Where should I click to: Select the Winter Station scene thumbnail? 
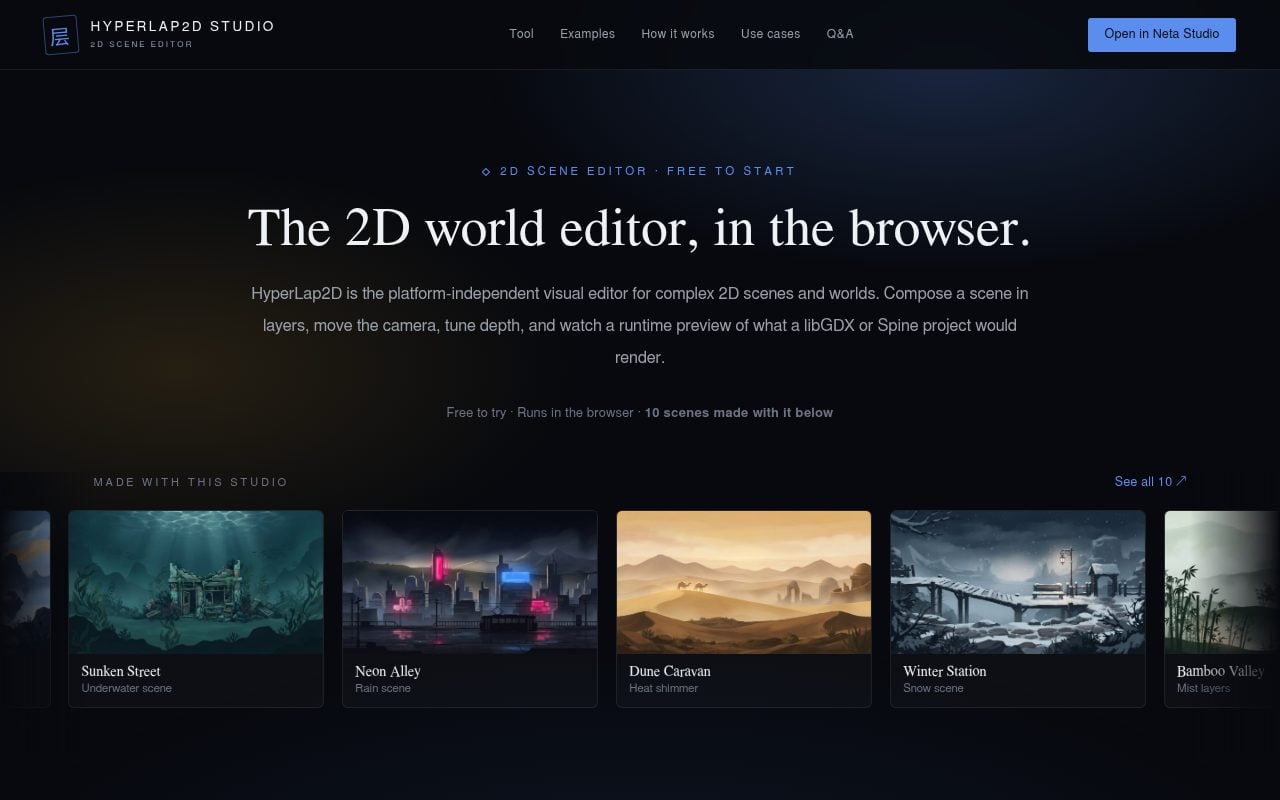click(1018, 582)
